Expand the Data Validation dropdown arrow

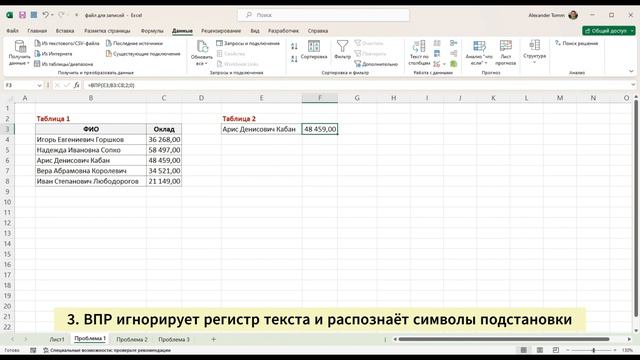444,64
